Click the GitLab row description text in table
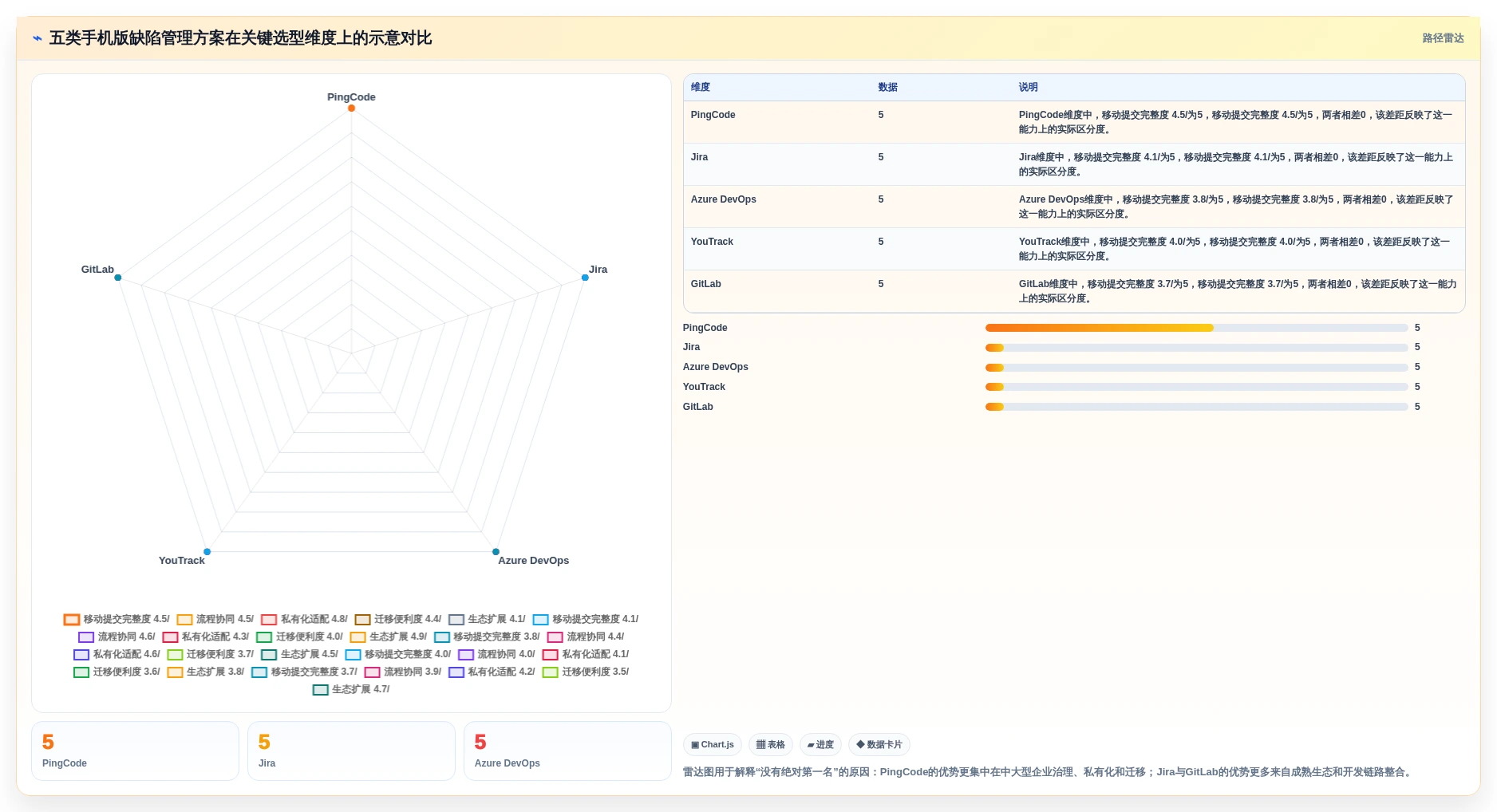1497x812 pixels. coord(1238,291)
